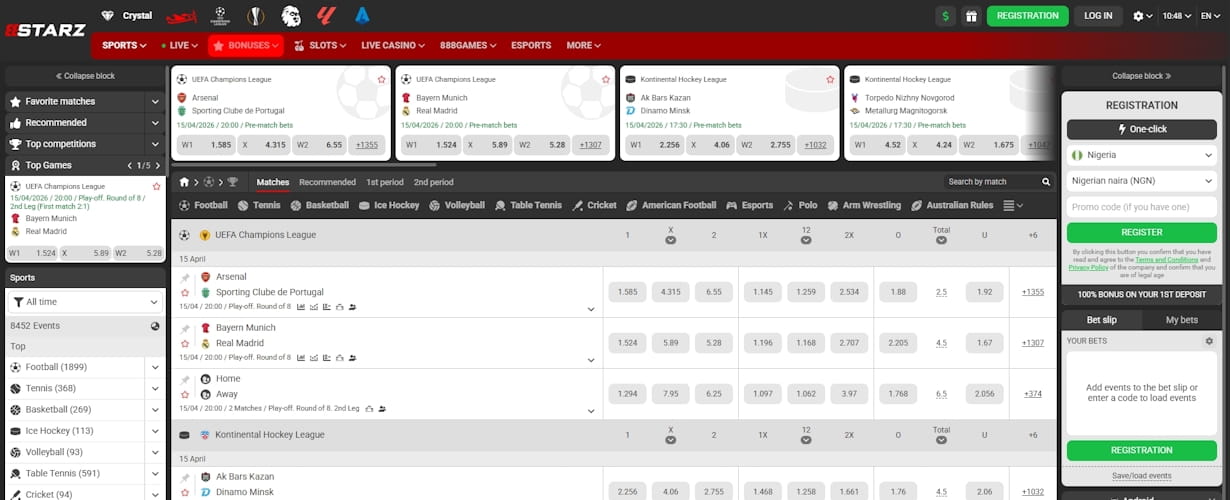
Task: Click the trophy breadcrumb icon
Action: [x=232, y=182]
